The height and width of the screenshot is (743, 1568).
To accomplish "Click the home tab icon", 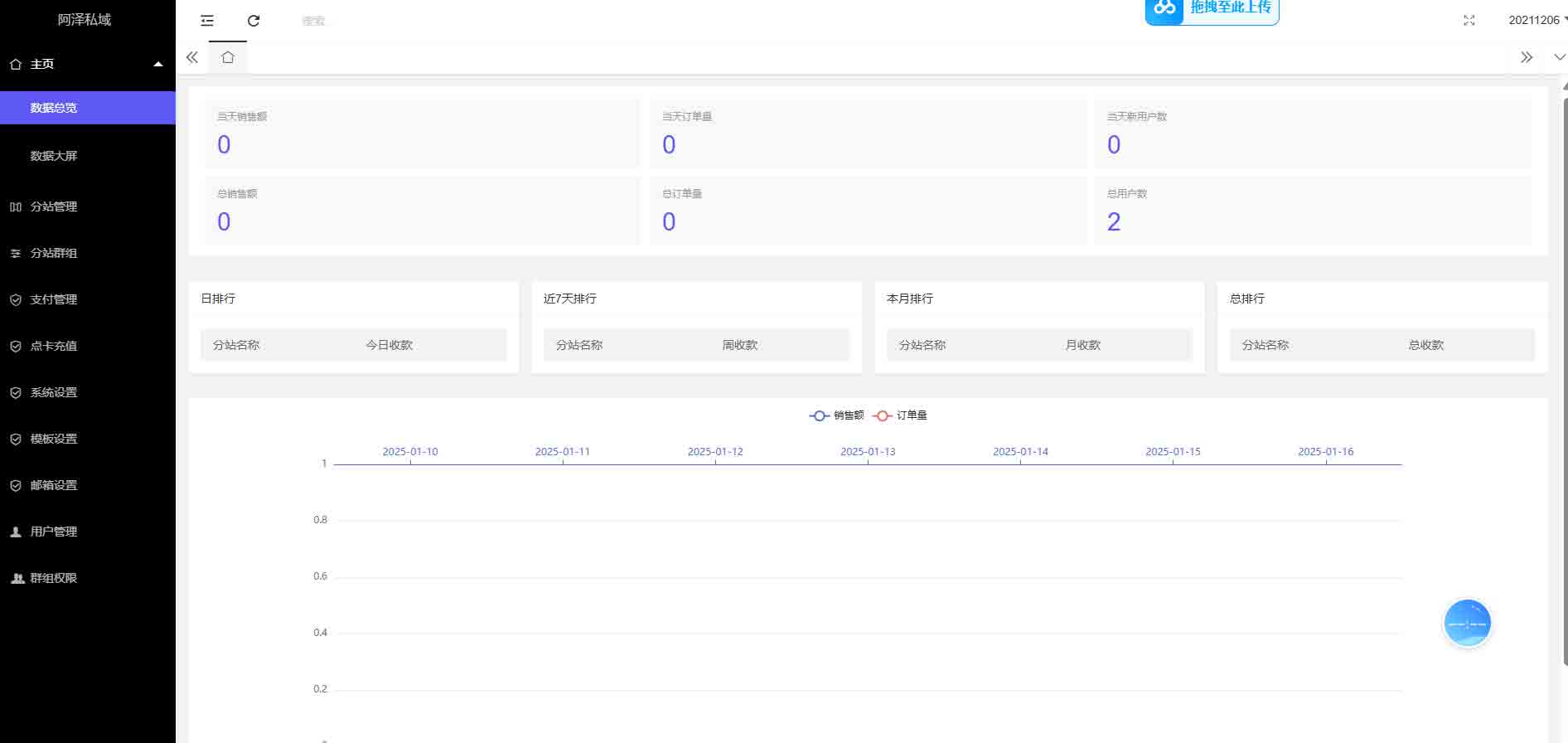I will [228, 57].
